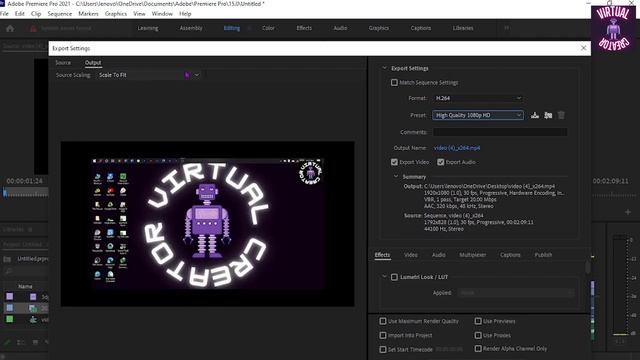The width and height of the screenshot is (640, 360).
Task: Open the Graphics menu
Action: [x=116, y=13]
